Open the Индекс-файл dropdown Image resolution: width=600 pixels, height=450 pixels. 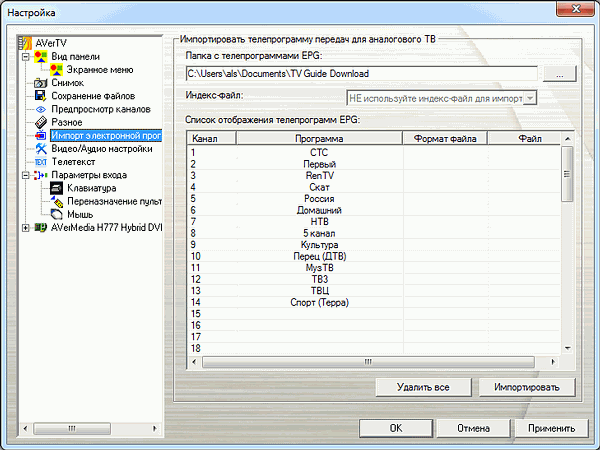pos(530,98)
